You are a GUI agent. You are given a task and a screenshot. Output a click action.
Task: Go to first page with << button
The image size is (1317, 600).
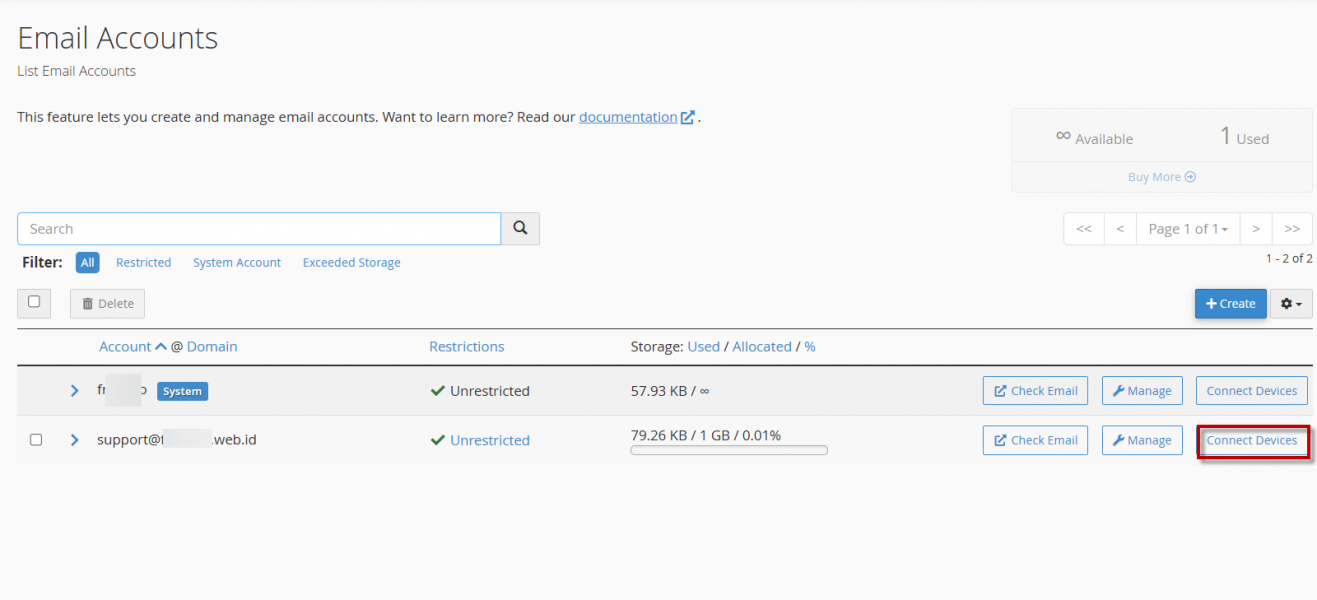[x=1084, y=229]
